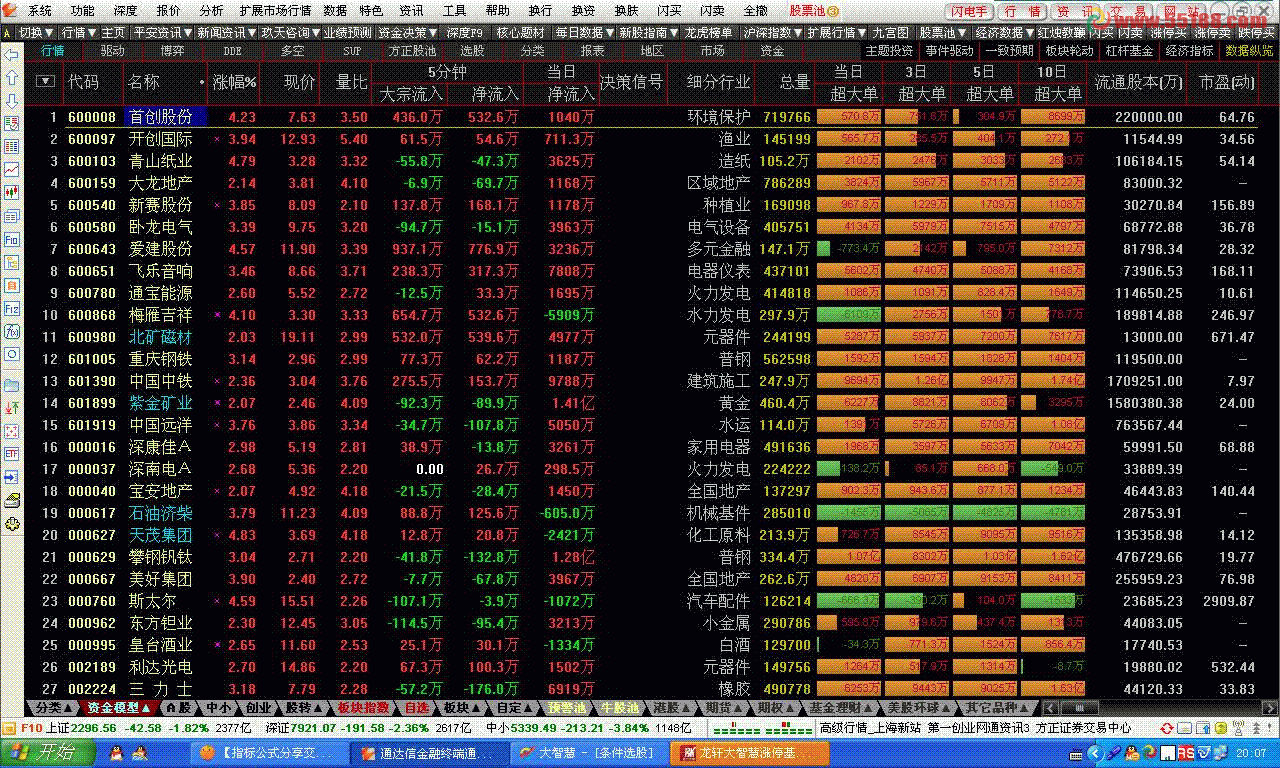The image size is (1280, 768).
Task: Open the folder icon in left sidebar
Action: pyautogui.click(x=11, y=385)
